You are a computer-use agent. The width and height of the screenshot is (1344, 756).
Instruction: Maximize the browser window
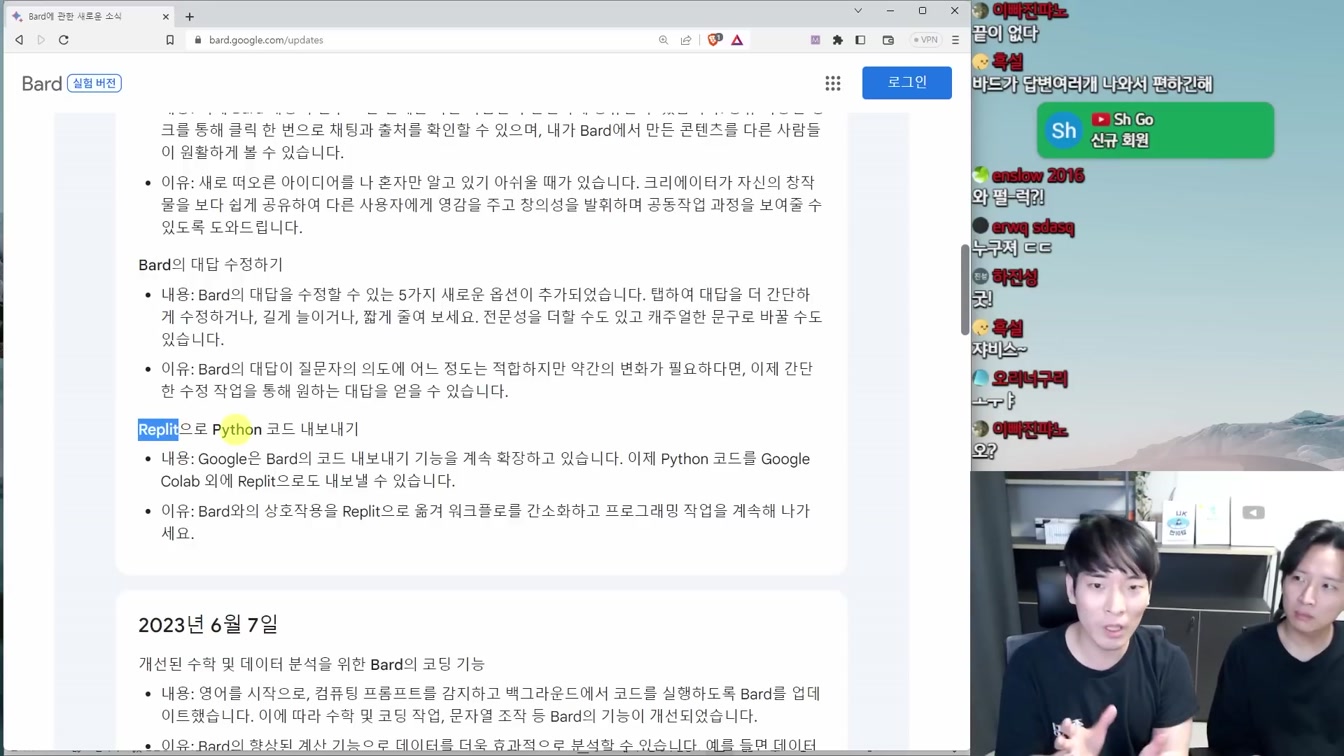922,11
